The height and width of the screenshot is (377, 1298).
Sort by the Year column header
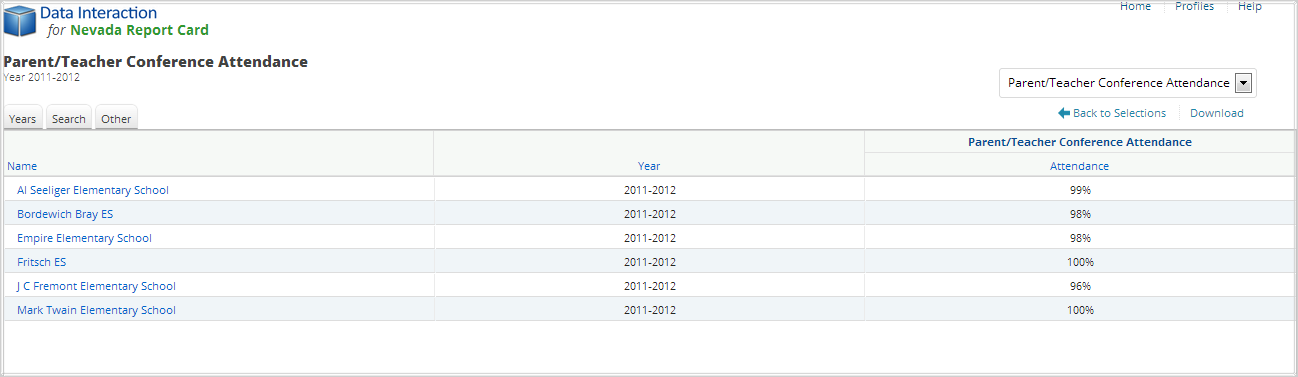(x=649, y=166)
